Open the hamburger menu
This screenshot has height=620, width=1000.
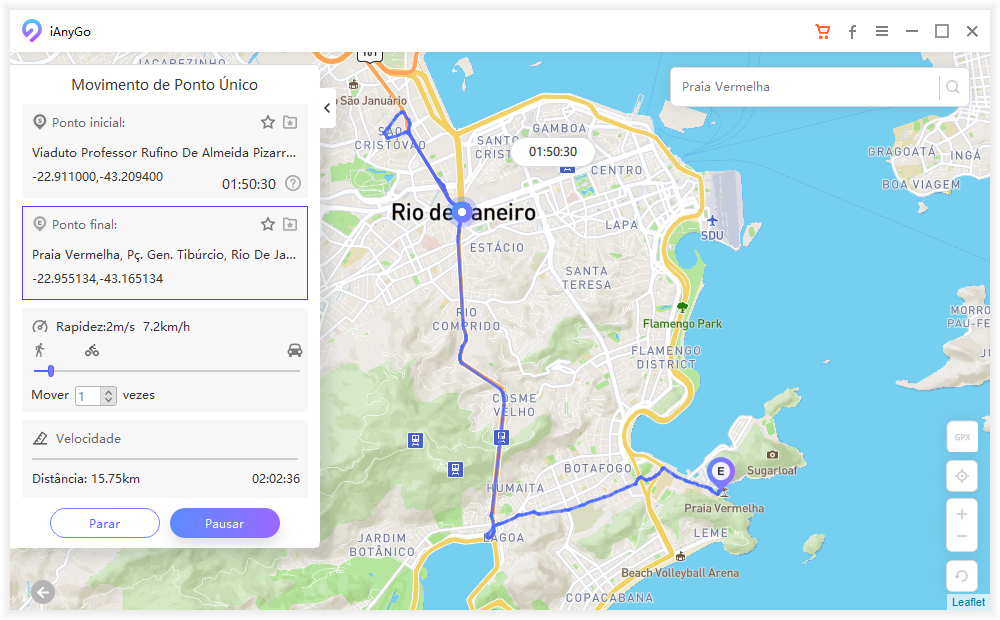point(882,31)
